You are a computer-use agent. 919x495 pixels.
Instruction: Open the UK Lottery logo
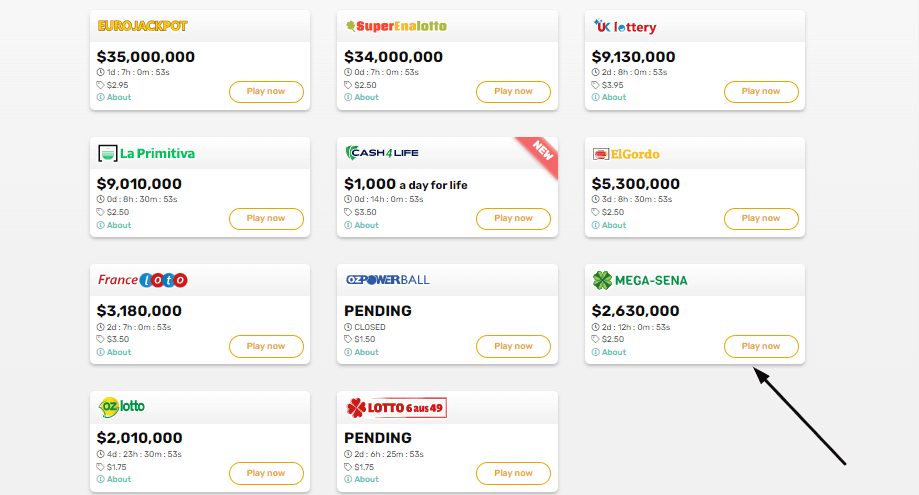pyautogui.click(x=625, y=26)
